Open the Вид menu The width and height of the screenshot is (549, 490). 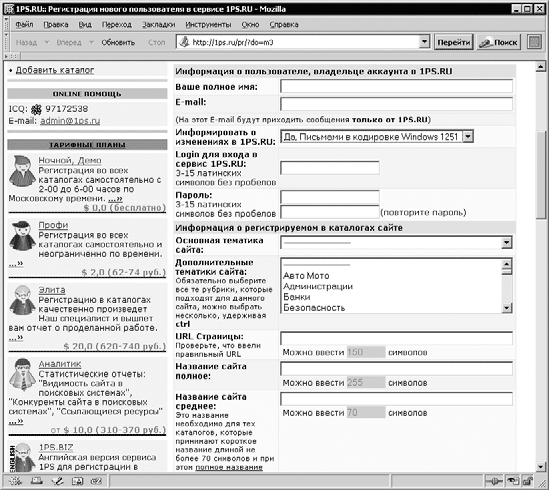click(x=85, y=25)
